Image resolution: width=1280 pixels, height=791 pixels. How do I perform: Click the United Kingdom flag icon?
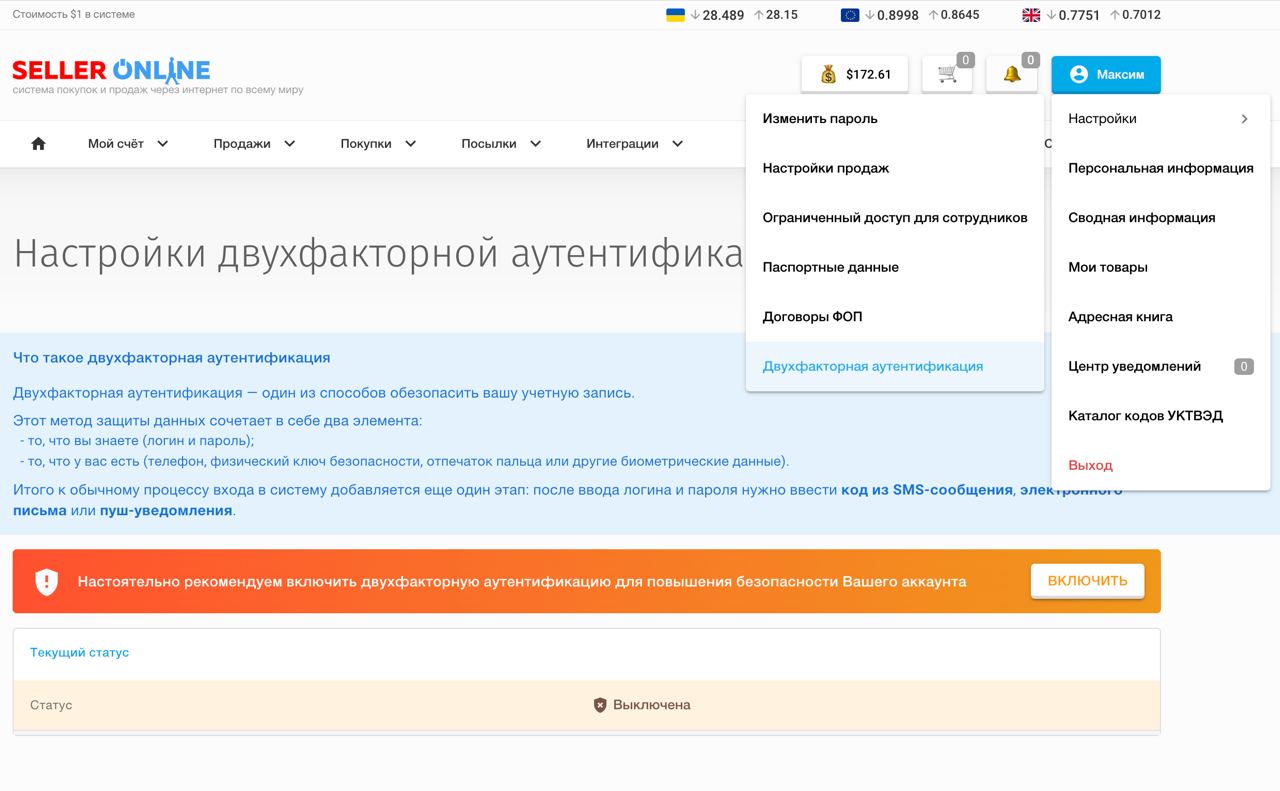tap(1031, 15)
